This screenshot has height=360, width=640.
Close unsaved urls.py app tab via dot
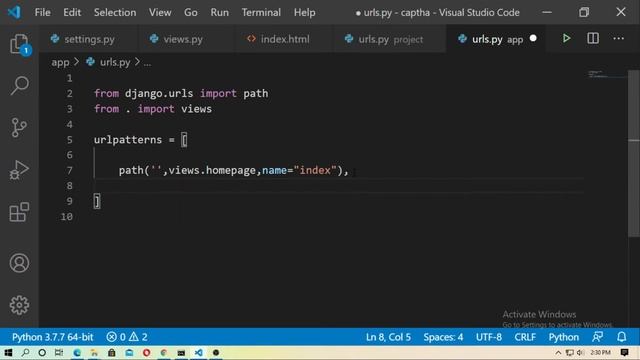click(x=533, y=38)
